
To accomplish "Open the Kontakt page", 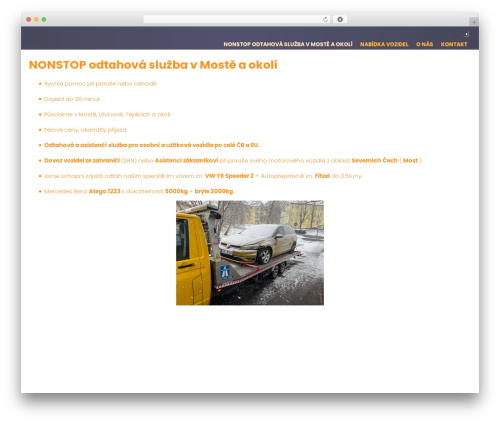I will pos(454,44).
